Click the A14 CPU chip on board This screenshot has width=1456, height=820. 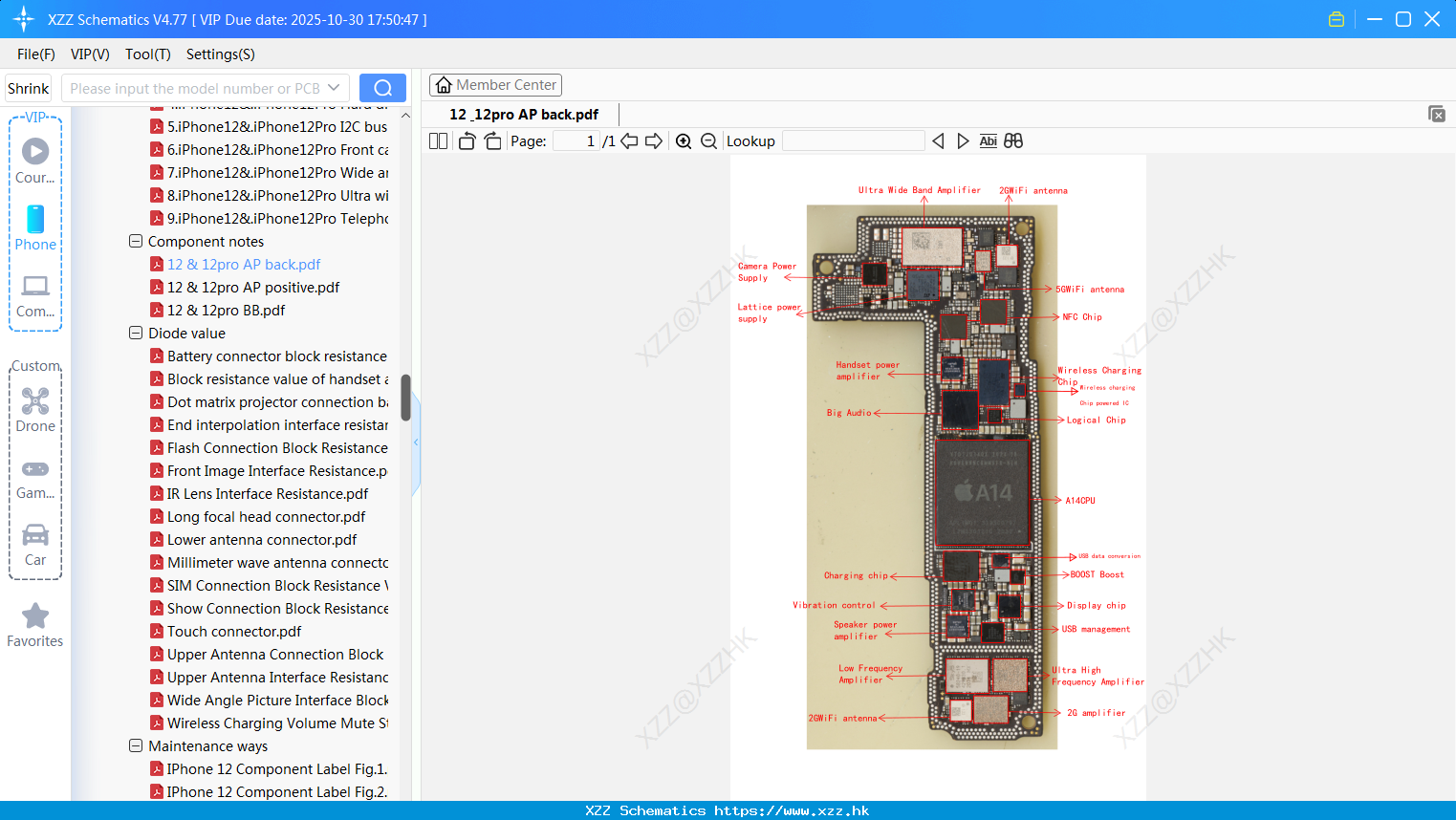tap(982, 492)
